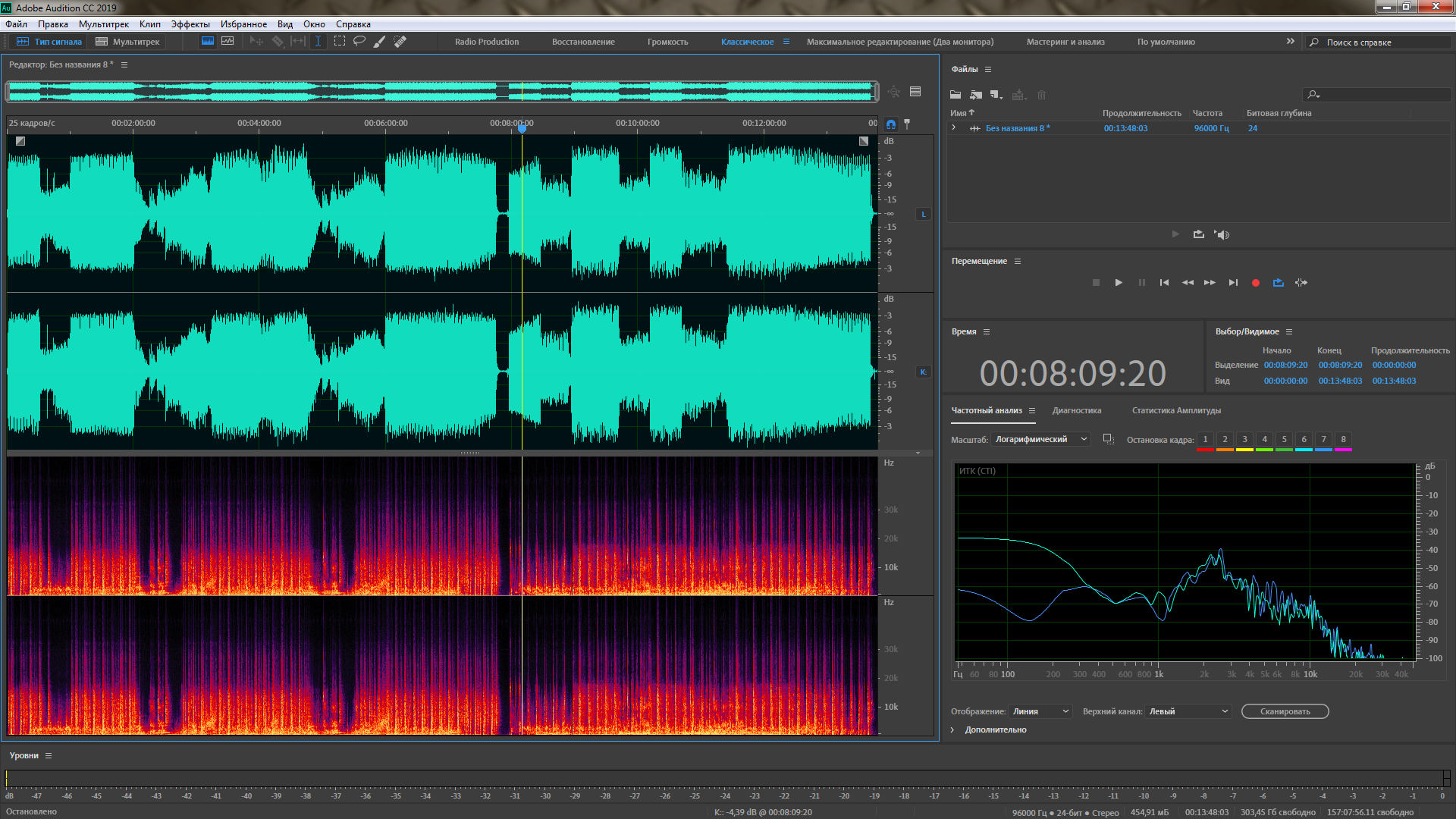Move playhead to previous marker
1456x819 pixels.
(1164, 282)
